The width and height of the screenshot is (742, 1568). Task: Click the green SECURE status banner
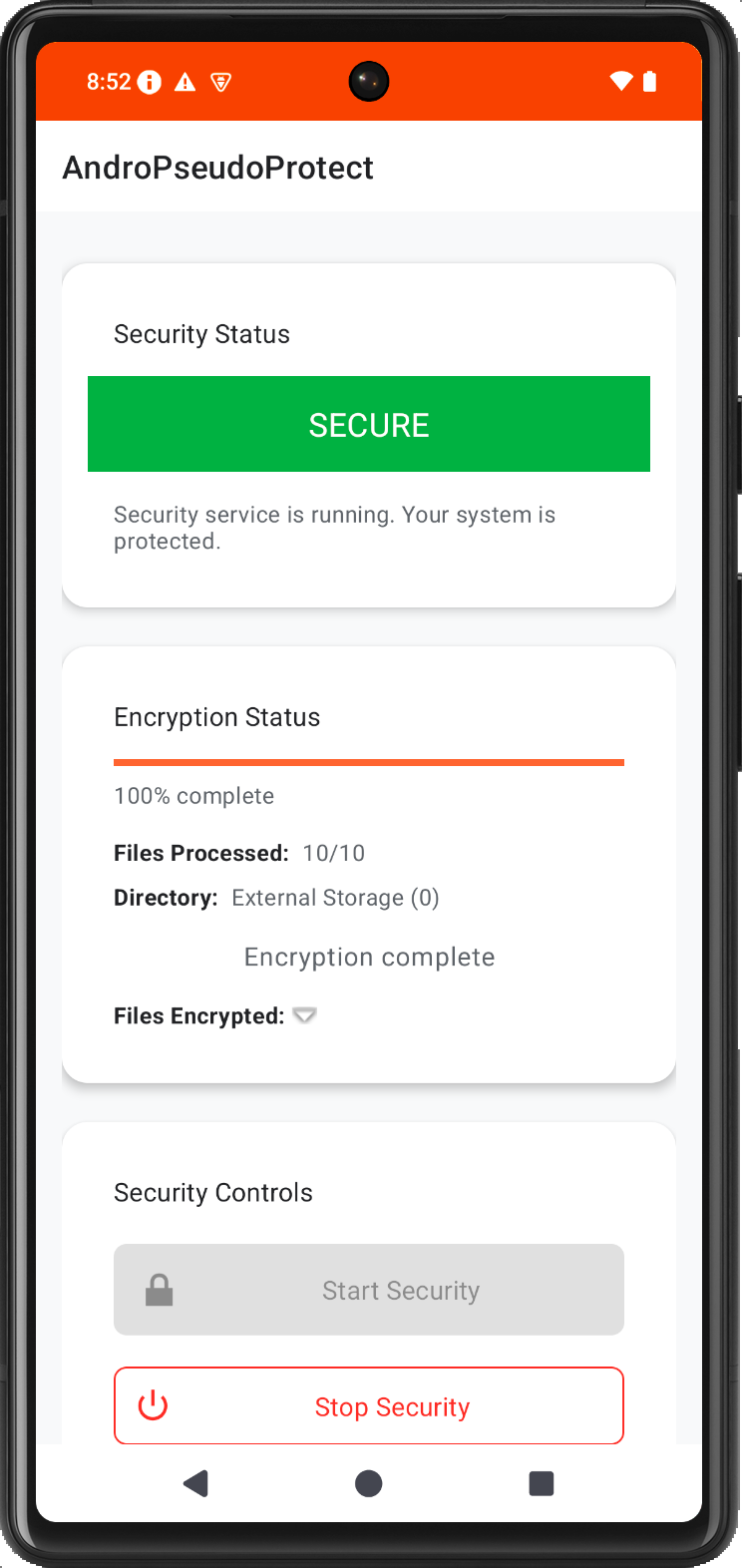point(369,424)
